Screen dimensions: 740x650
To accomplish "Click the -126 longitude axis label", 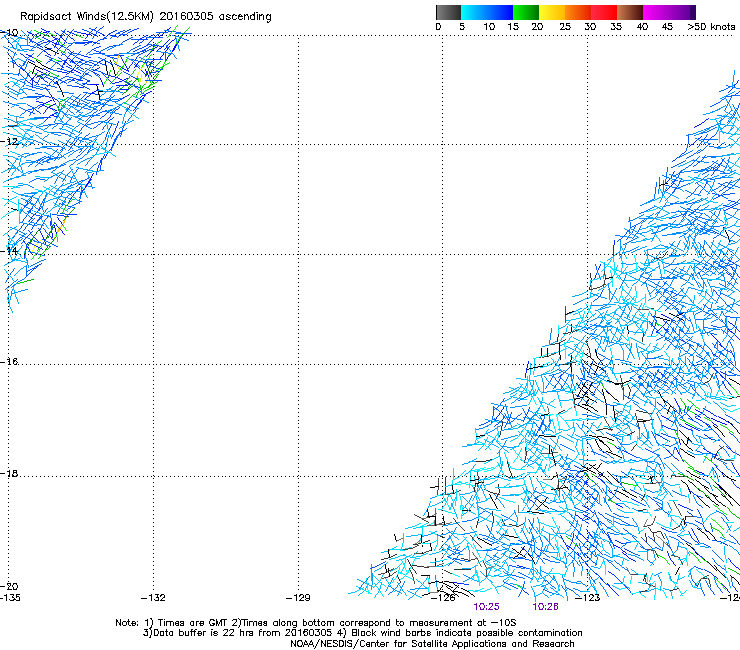I will [443, 598].
